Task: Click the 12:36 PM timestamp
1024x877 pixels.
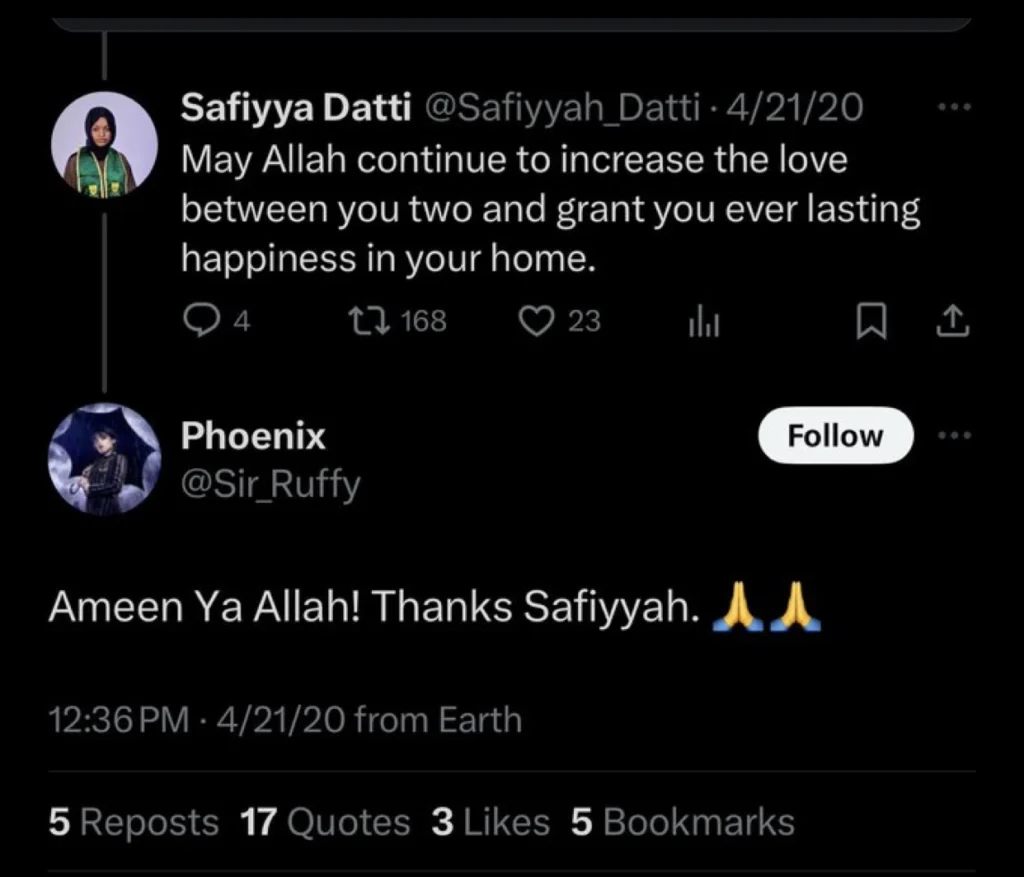Action: [119, 718]
